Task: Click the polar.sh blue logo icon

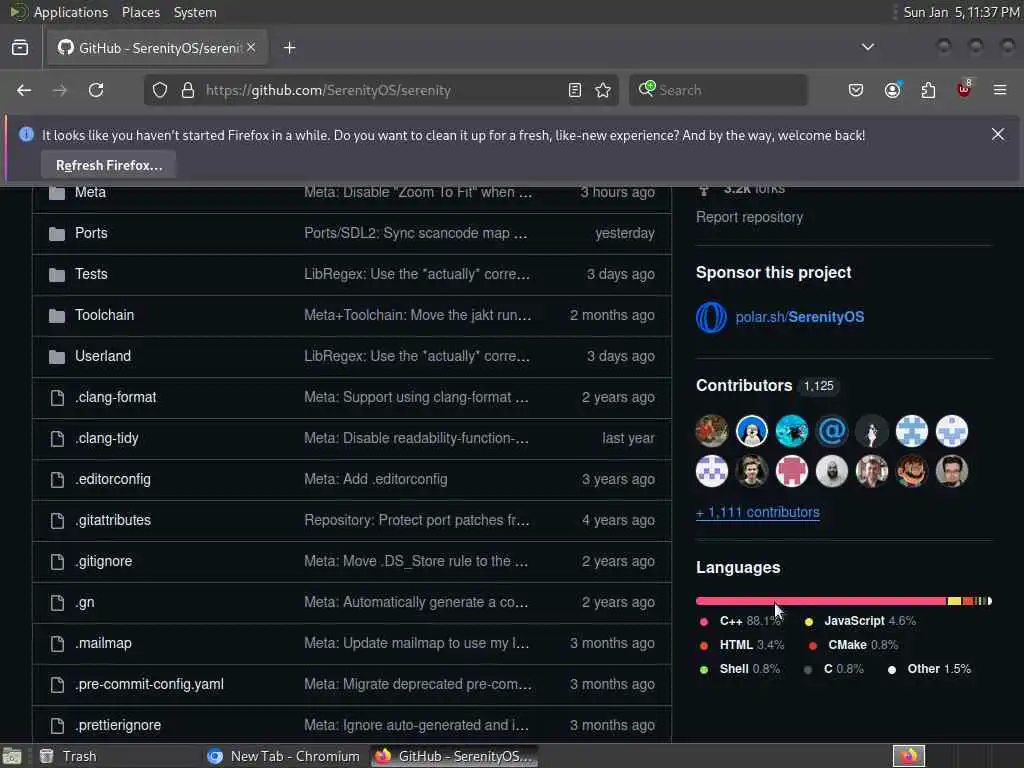Action: [711, 317]
